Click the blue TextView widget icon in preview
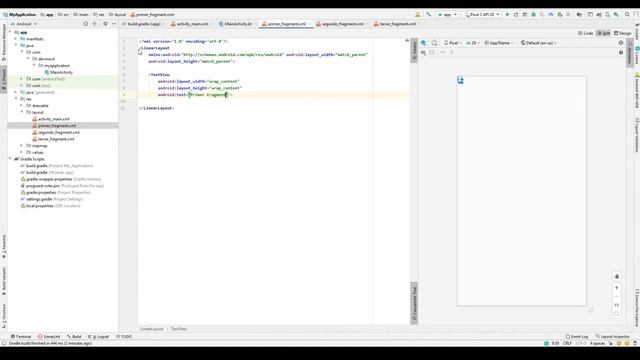This screenshot has height=360, width=640. 460,80
